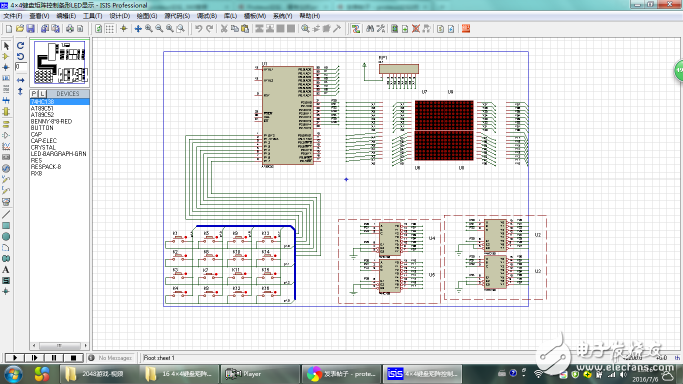The width and height of the screenshot is (683, 384).
Task: Open the 帮助(H) menu
Action: click(x=310, y=16)
